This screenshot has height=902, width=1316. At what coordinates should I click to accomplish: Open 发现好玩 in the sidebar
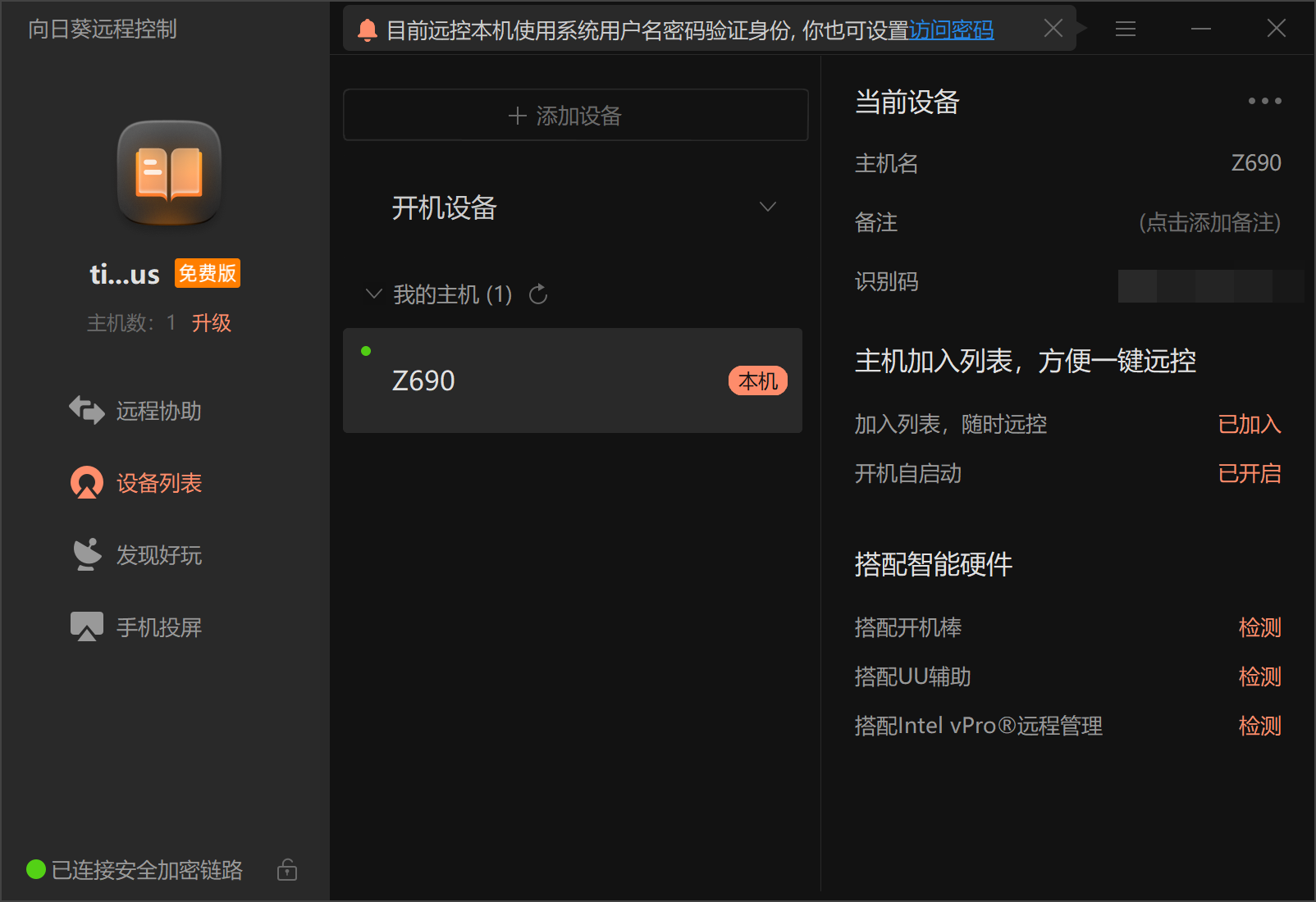136,554
